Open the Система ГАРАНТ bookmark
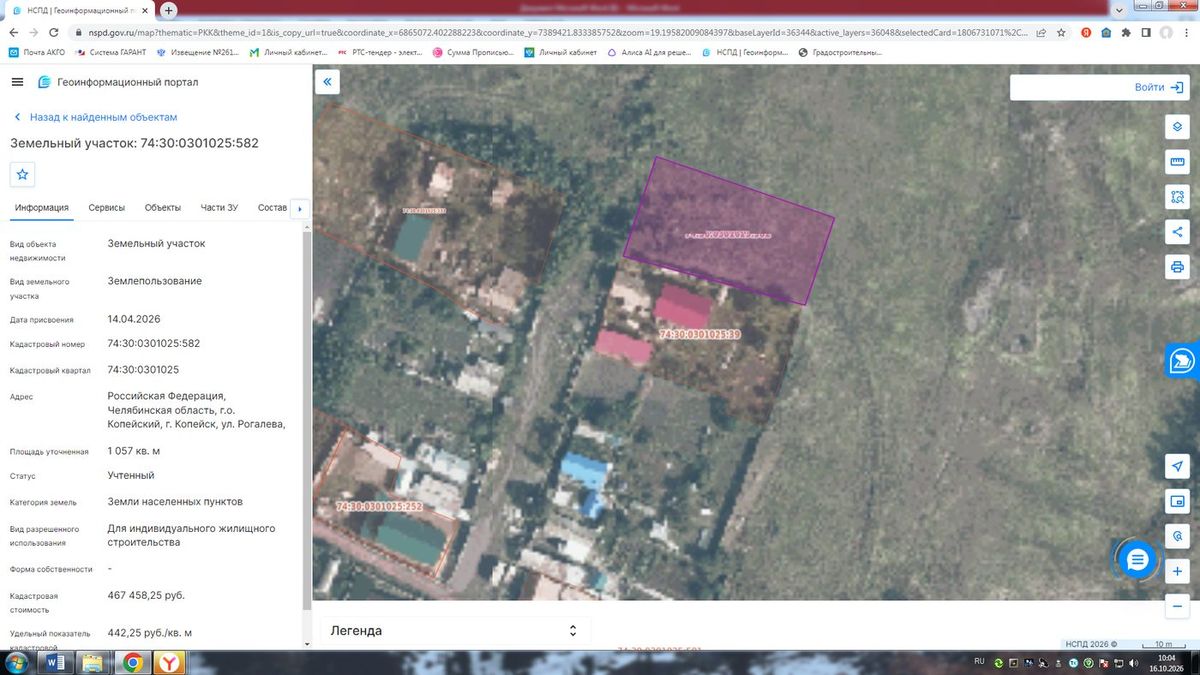 click(110, 52)
